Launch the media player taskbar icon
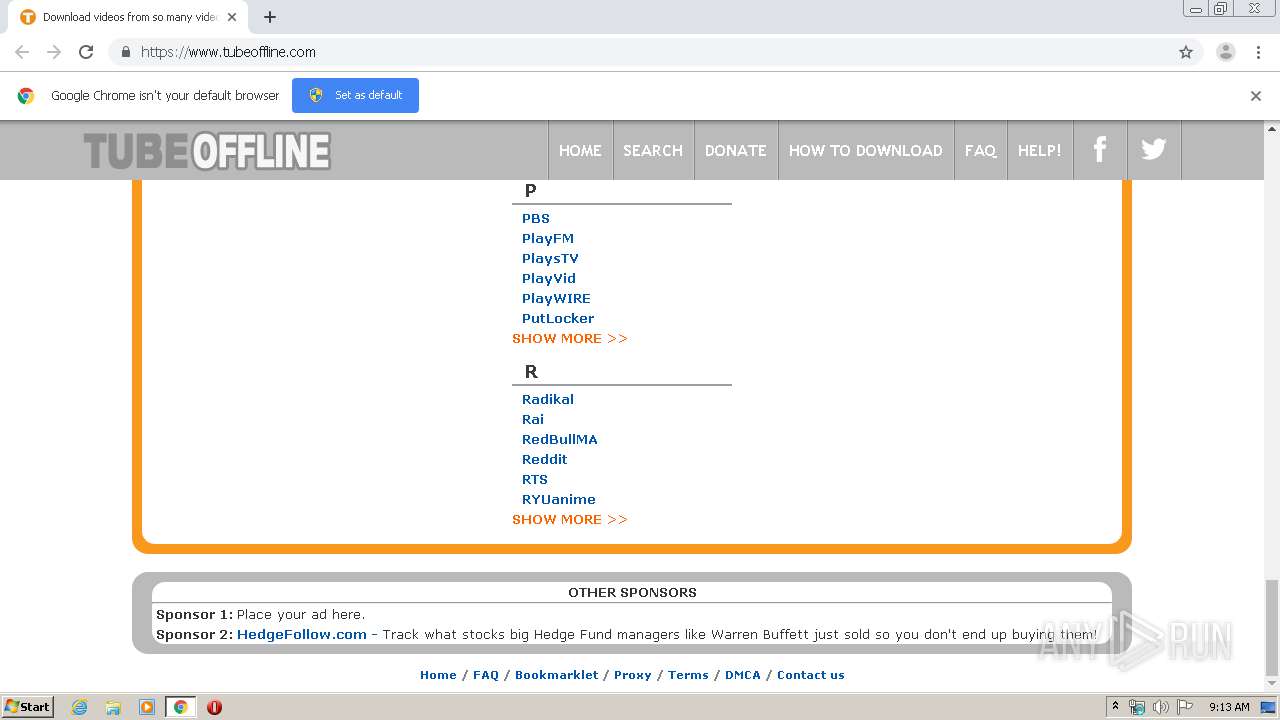 [147, 707]
